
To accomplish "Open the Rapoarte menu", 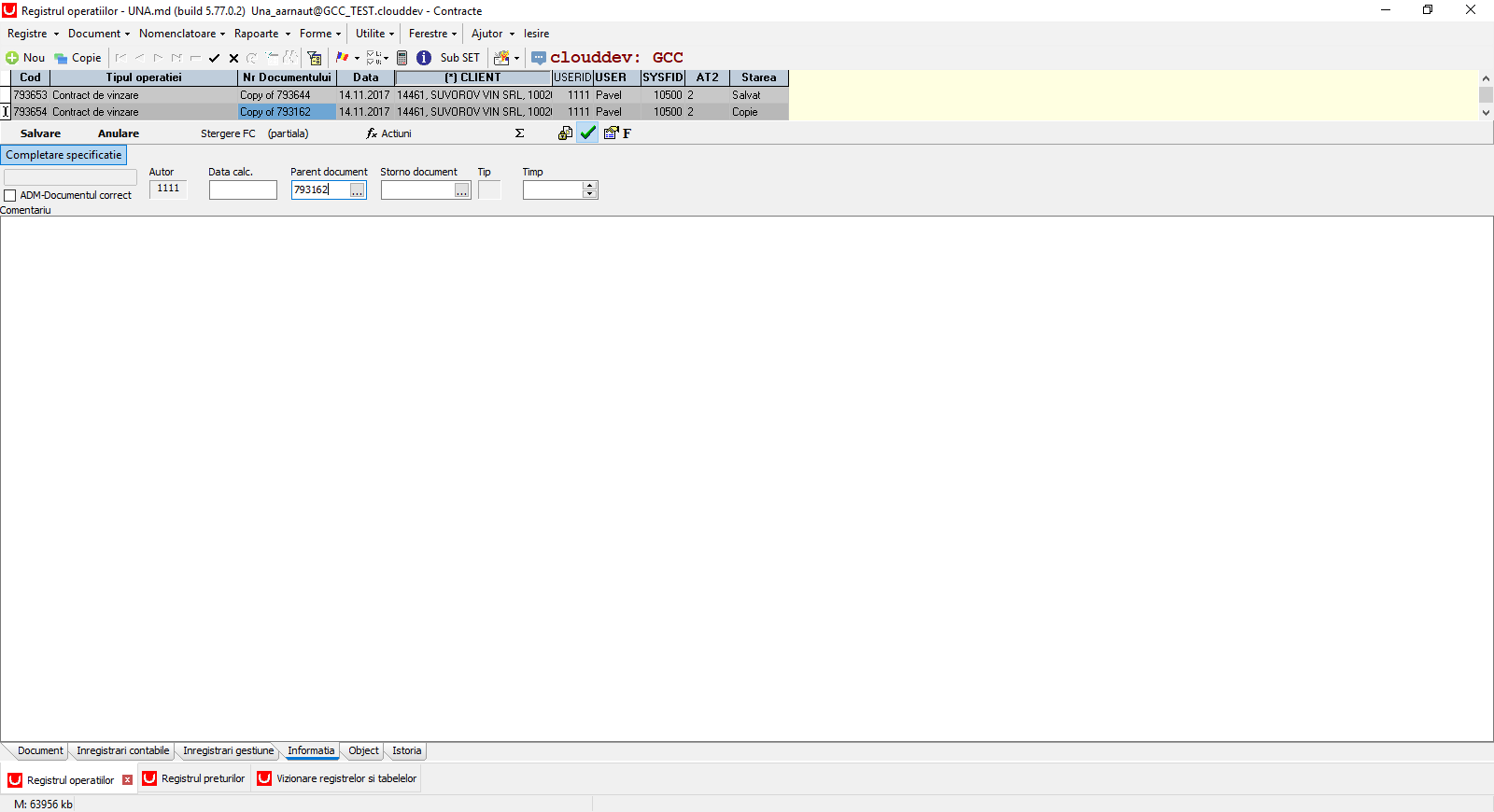I will point(262,34).
